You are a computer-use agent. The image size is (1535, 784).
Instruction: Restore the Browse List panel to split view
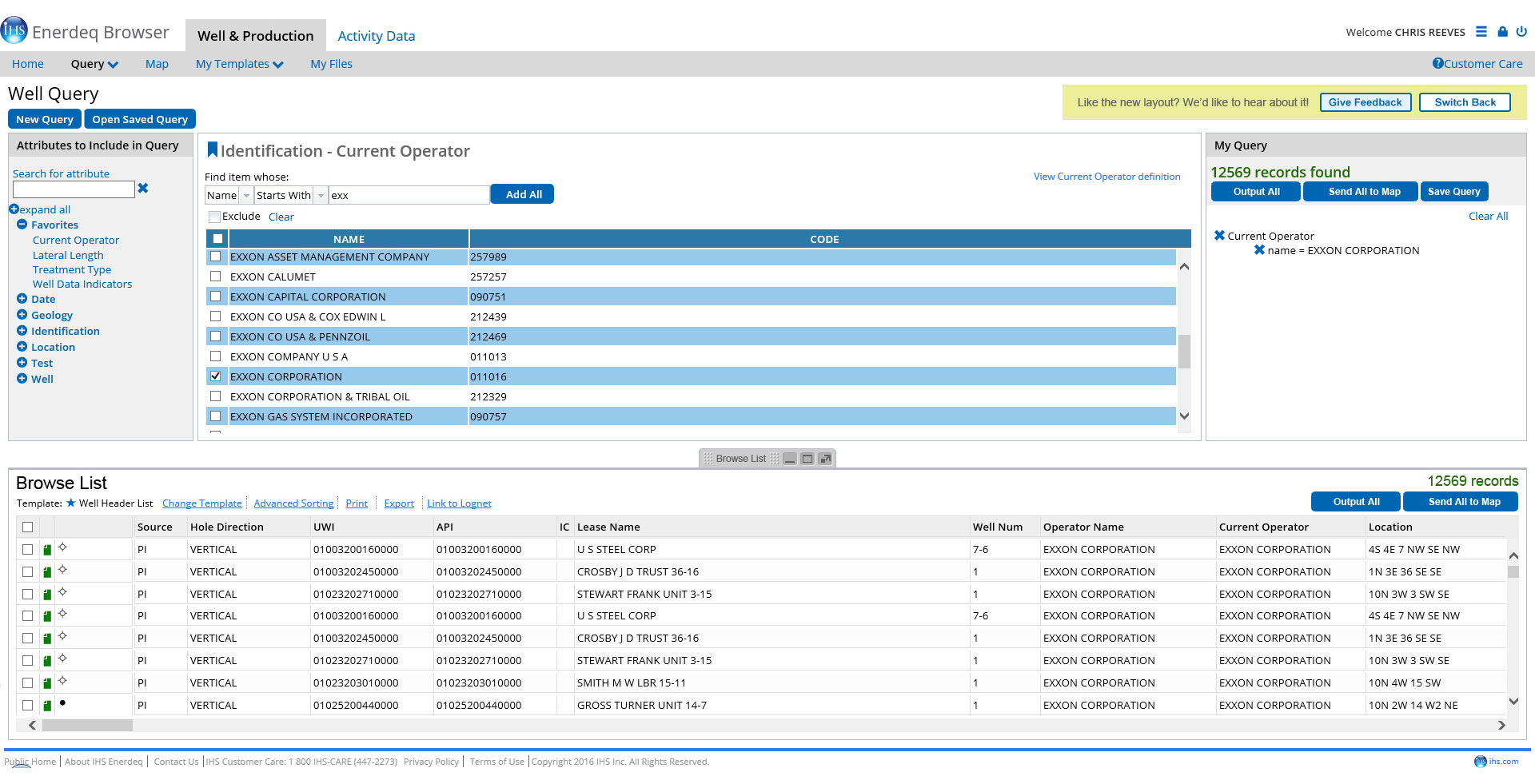(807, 459)
